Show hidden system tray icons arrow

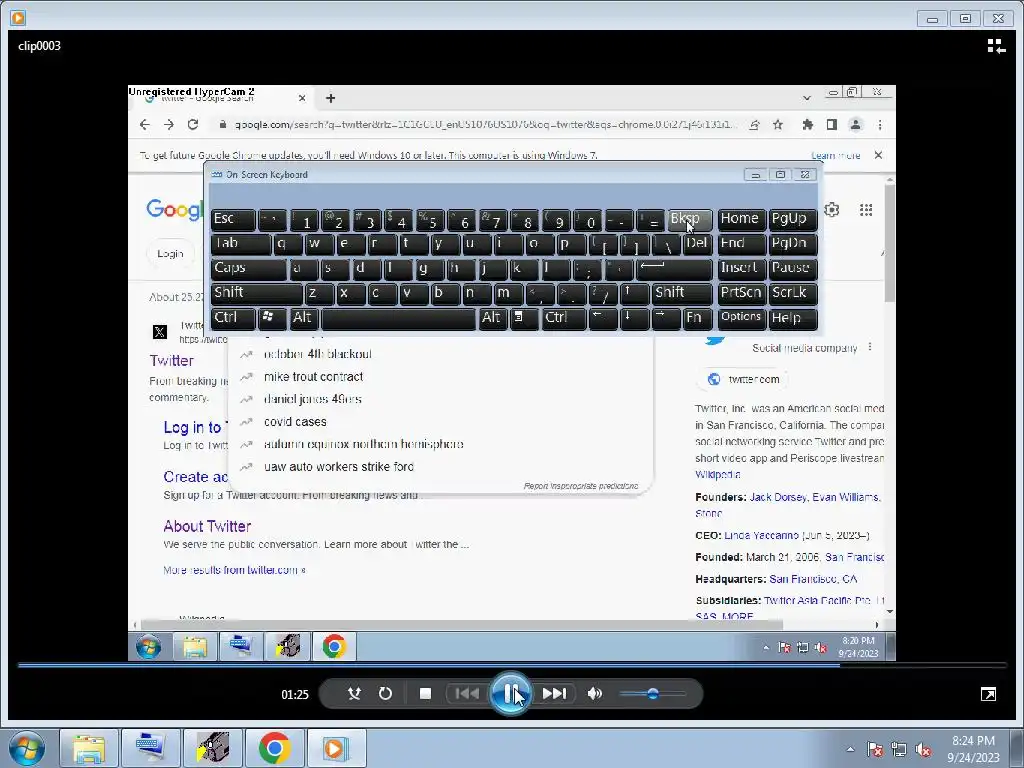pyautogui.click(x=850, y=750)
